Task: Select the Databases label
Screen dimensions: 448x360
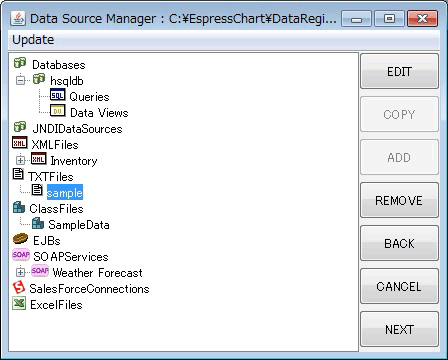Action: coord(59,65)
